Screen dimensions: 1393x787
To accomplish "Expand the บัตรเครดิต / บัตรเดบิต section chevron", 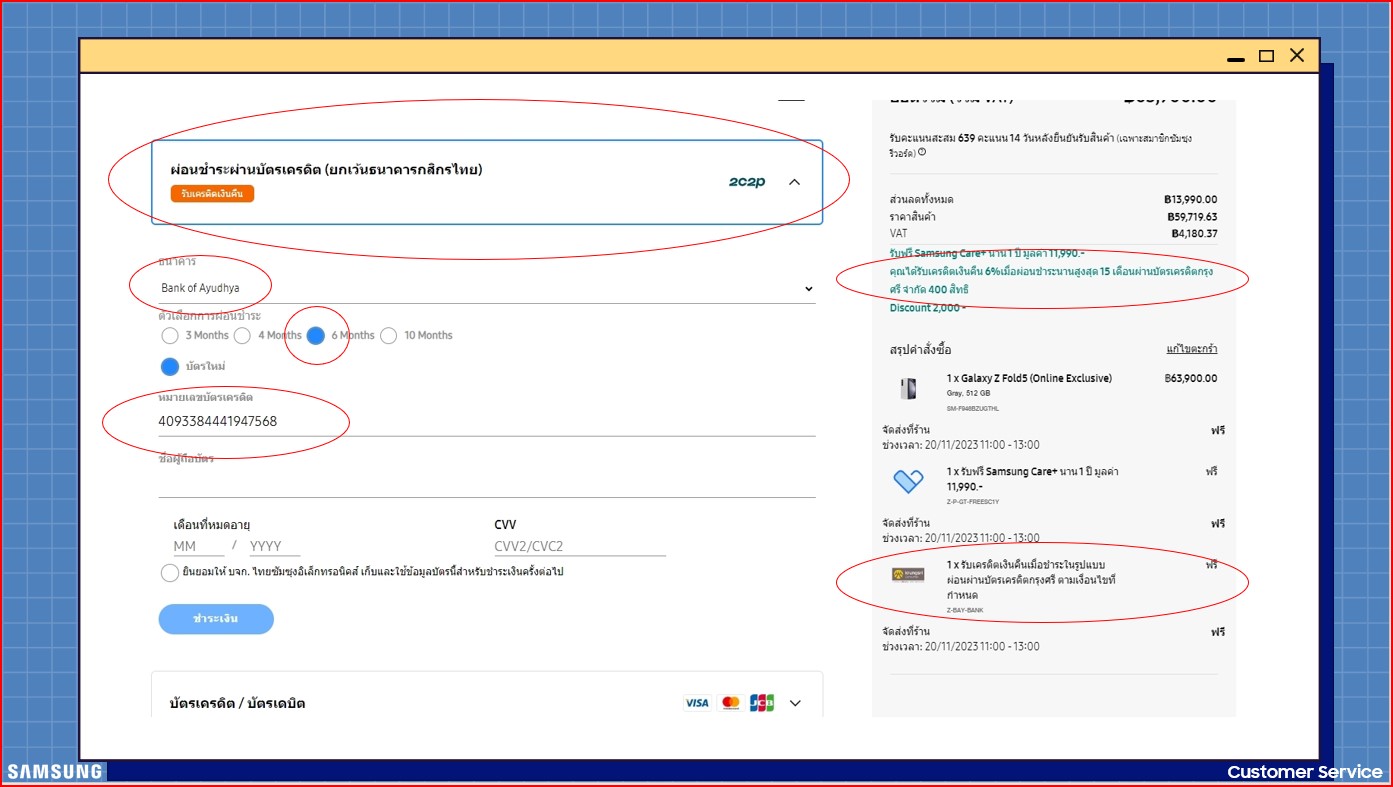I will tap(796, 703).
